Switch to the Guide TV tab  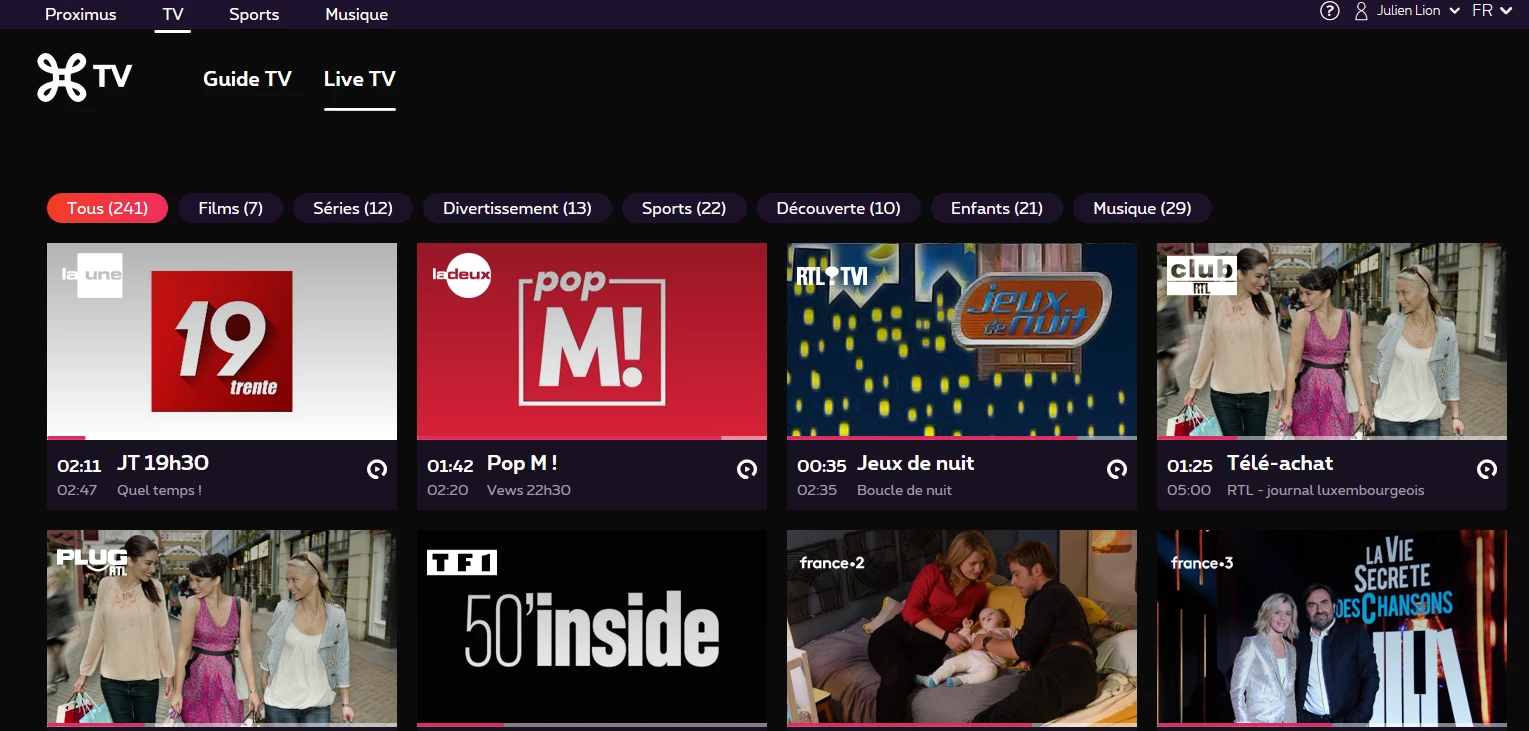(247, 79)
